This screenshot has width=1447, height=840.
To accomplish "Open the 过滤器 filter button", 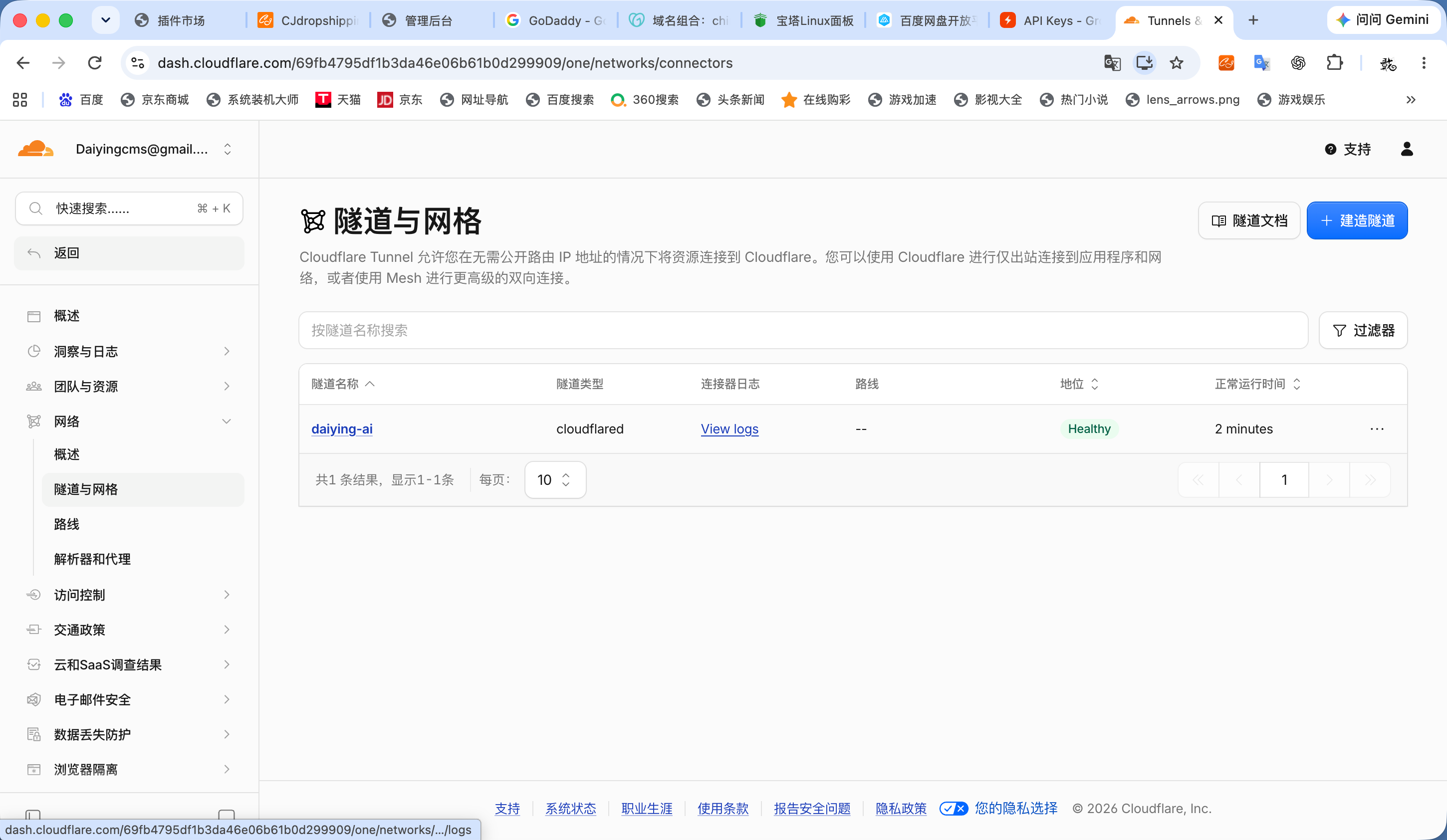I will pos(1363,330).
